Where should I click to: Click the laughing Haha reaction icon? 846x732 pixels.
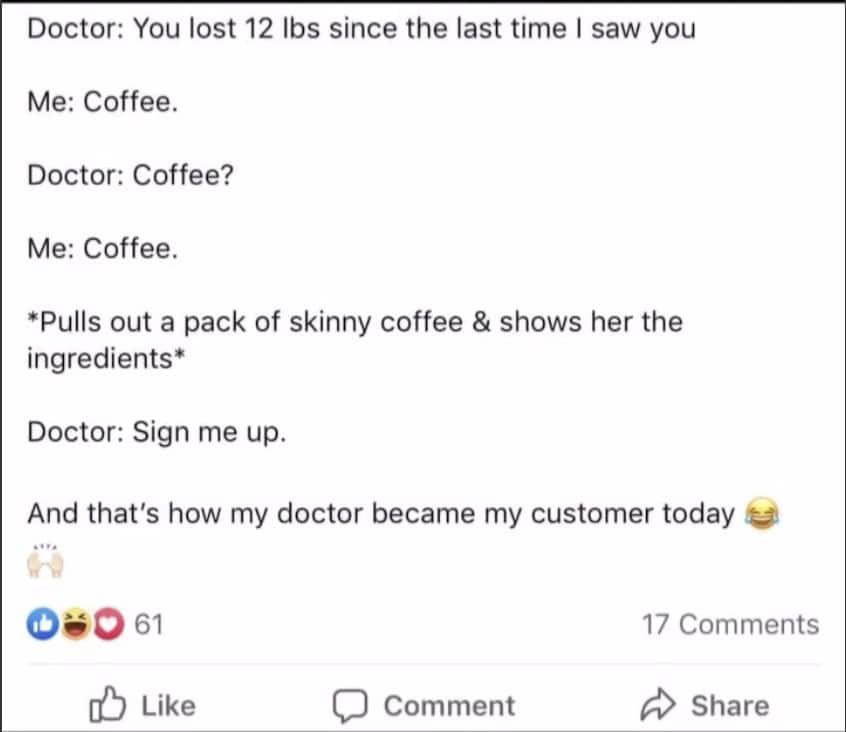tap(69, 624)
